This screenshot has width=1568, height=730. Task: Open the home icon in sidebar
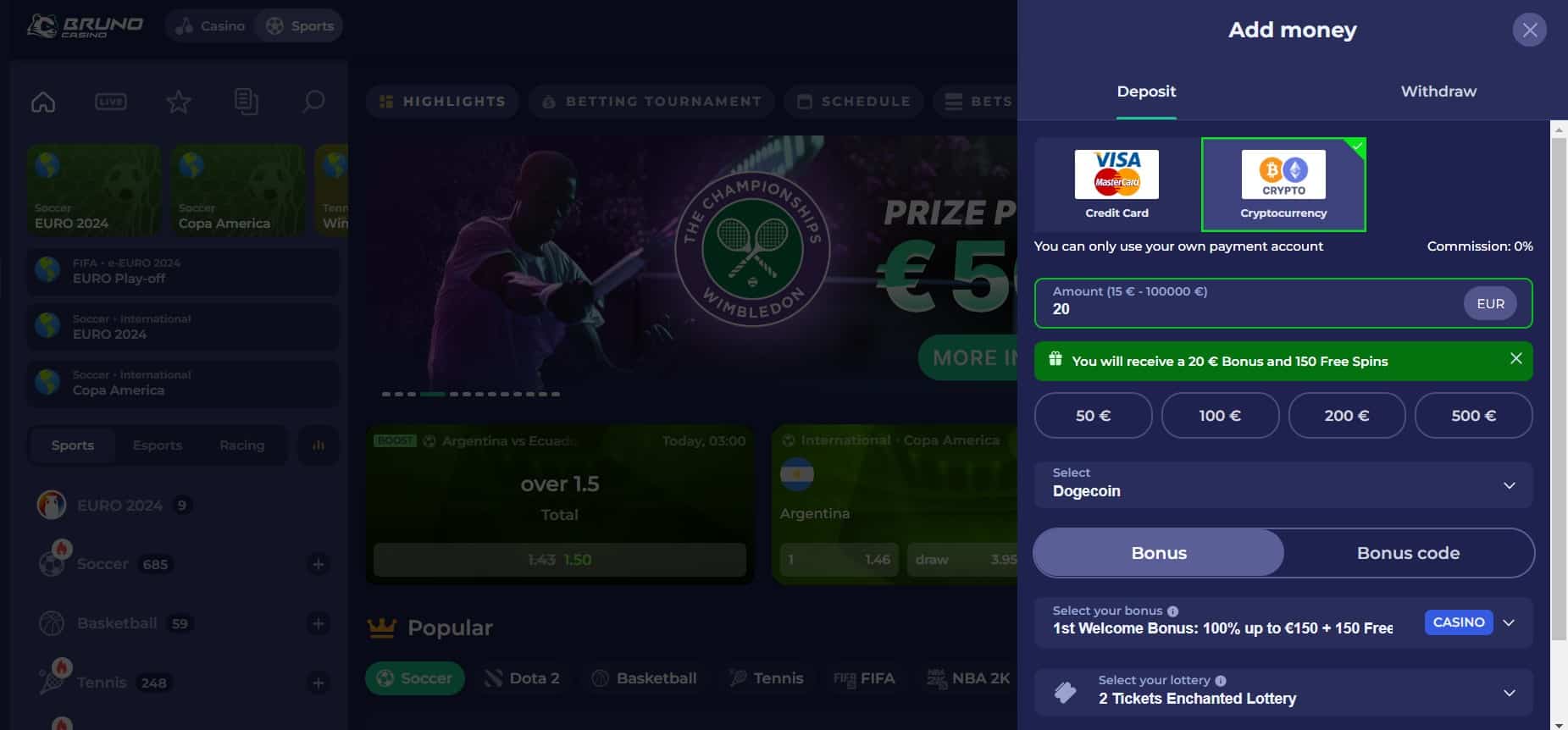pos(43,102)
